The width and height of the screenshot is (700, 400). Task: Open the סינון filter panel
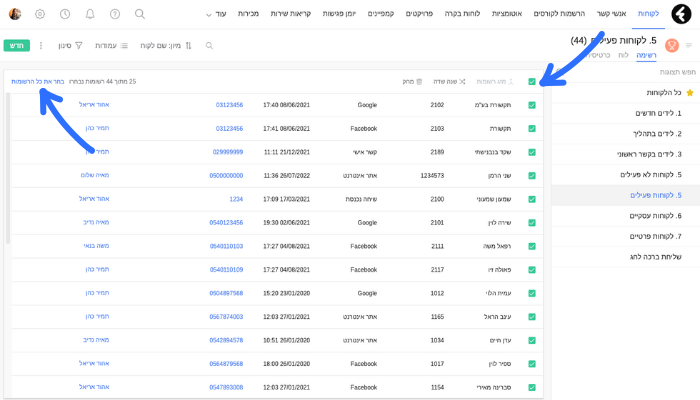[70, 46]
